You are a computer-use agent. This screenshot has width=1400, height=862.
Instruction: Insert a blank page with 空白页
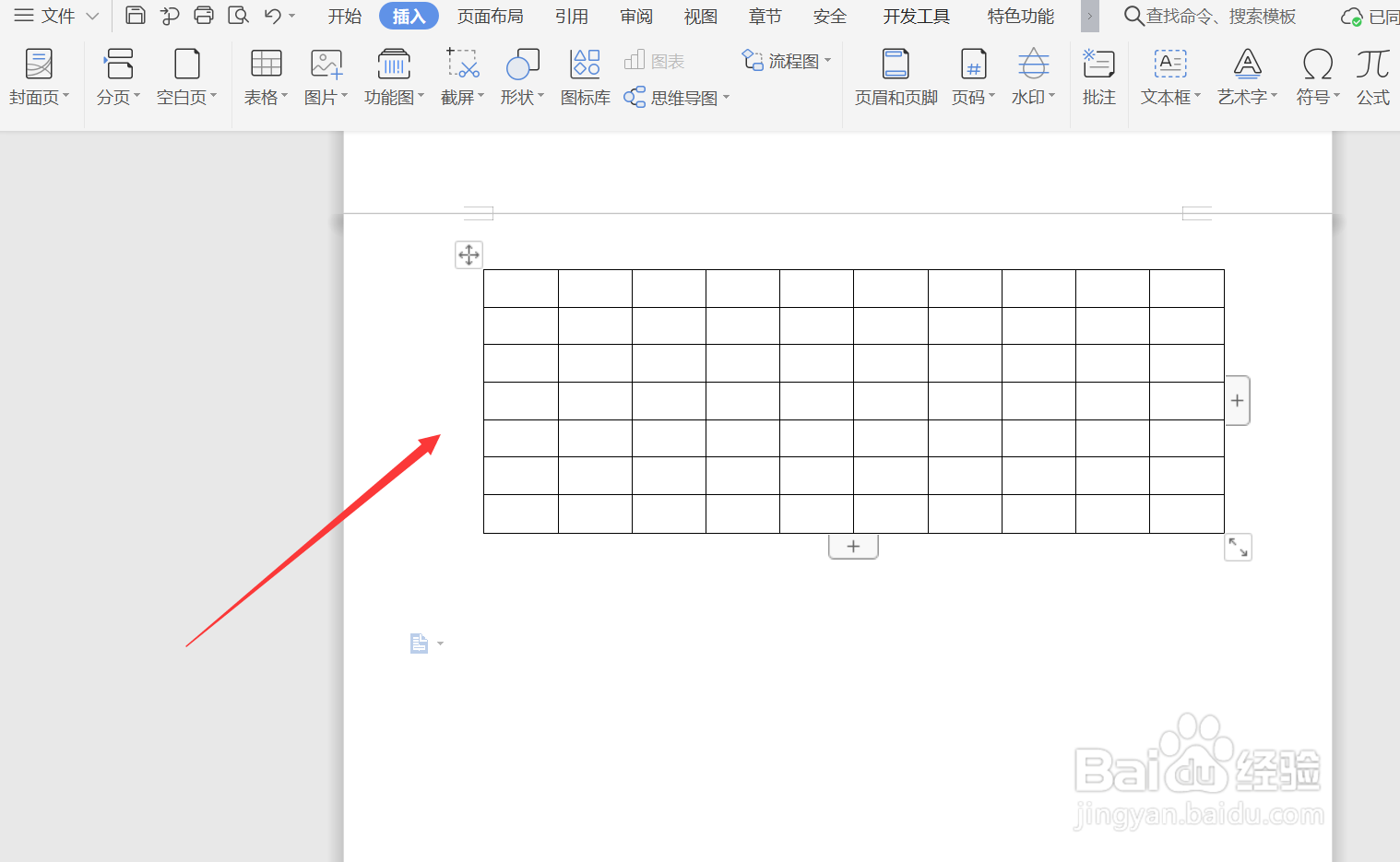(x=187, y=77)
